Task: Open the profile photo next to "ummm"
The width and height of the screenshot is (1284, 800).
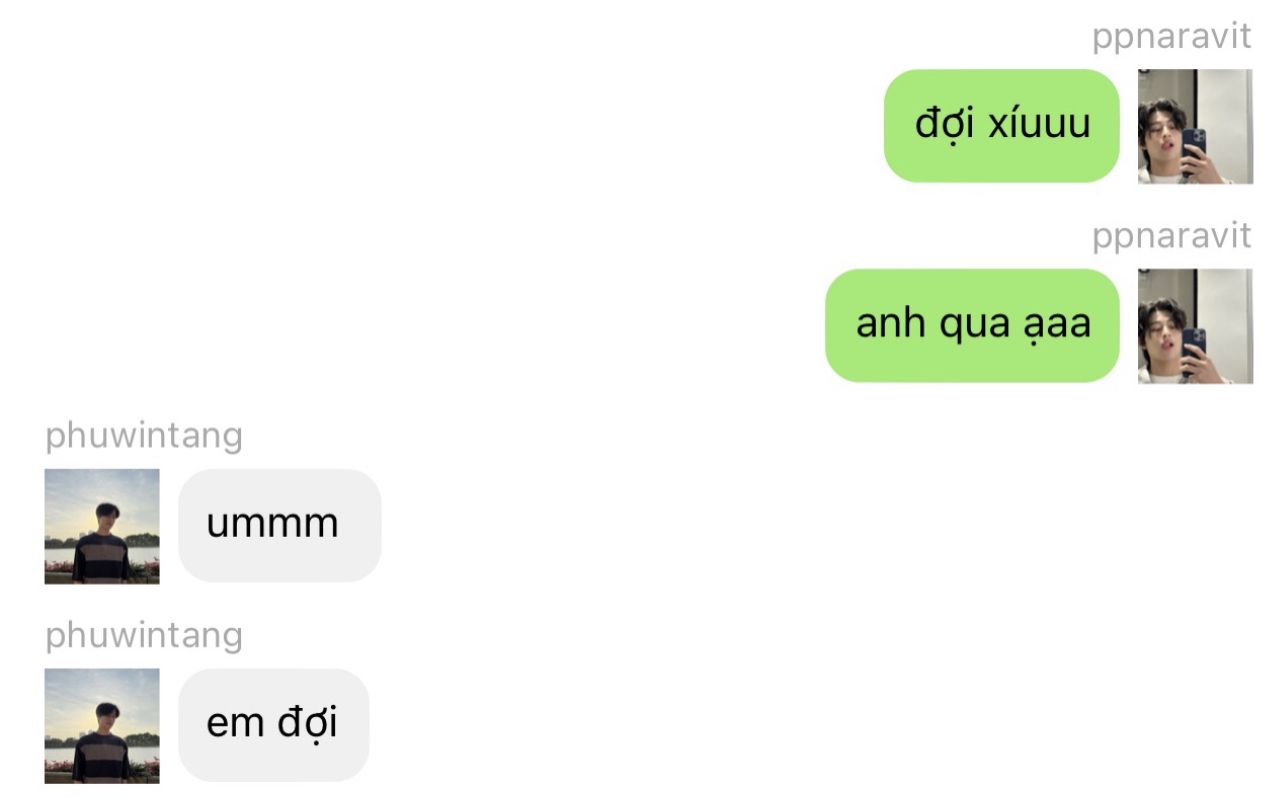Action: (102, 526)
